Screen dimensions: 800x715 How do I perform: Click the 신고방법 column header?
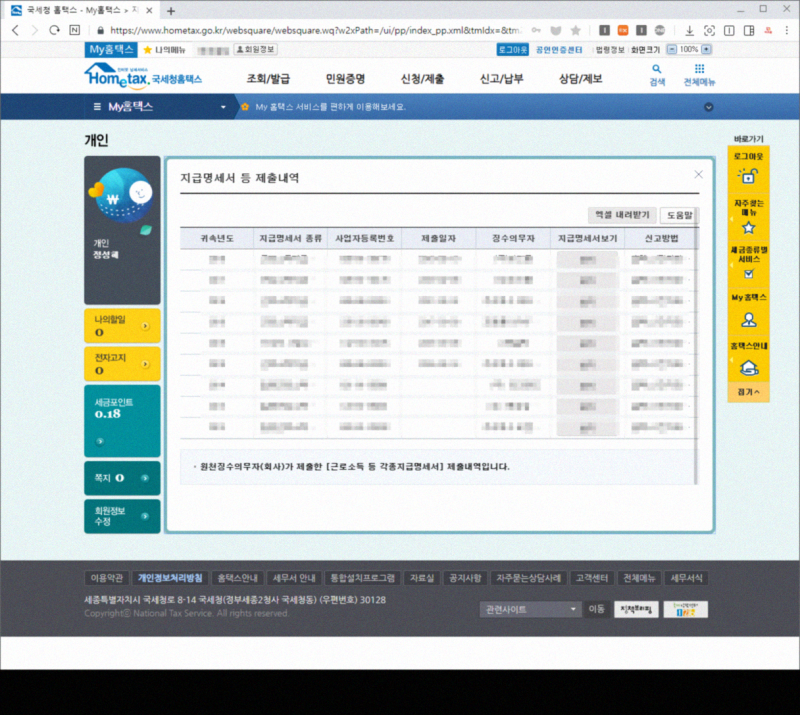661,238
